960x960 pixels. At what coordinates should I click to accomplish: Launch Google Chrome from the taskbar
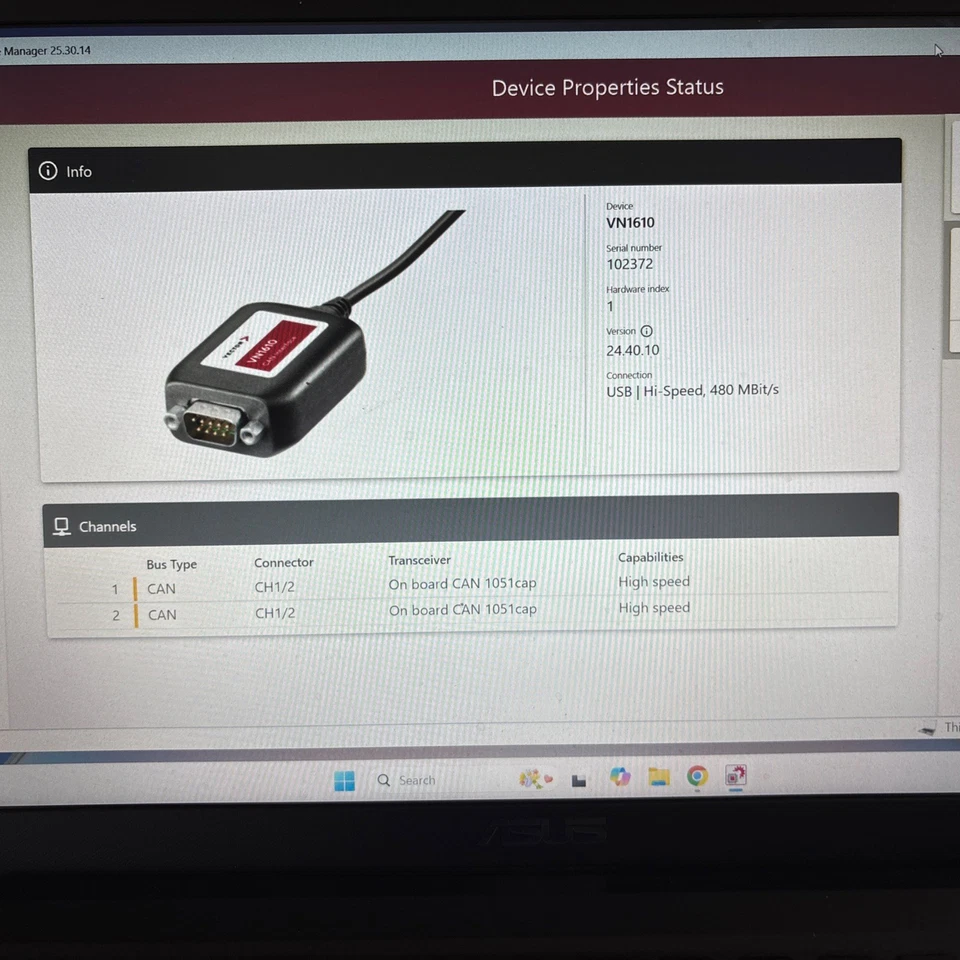pos(697,778)
